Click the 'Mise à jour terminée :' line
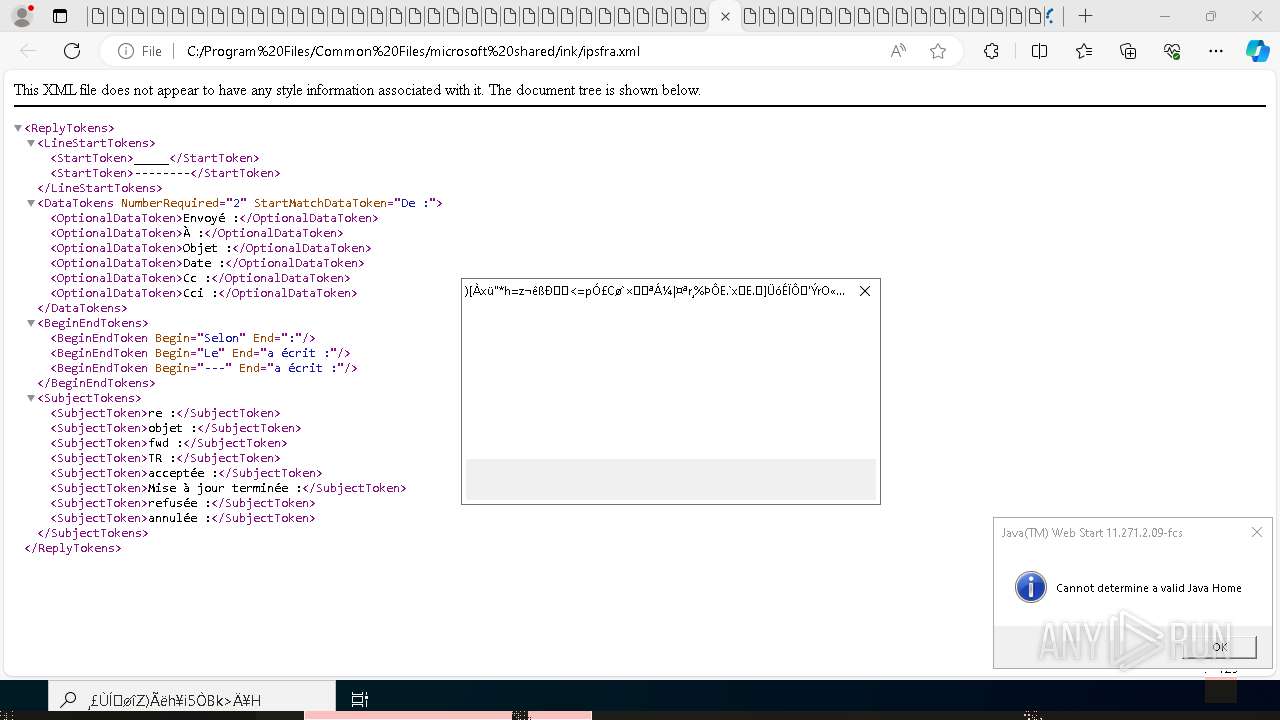Image resolution: width=1280 pixels, height=720 pixels. [228, 488]
